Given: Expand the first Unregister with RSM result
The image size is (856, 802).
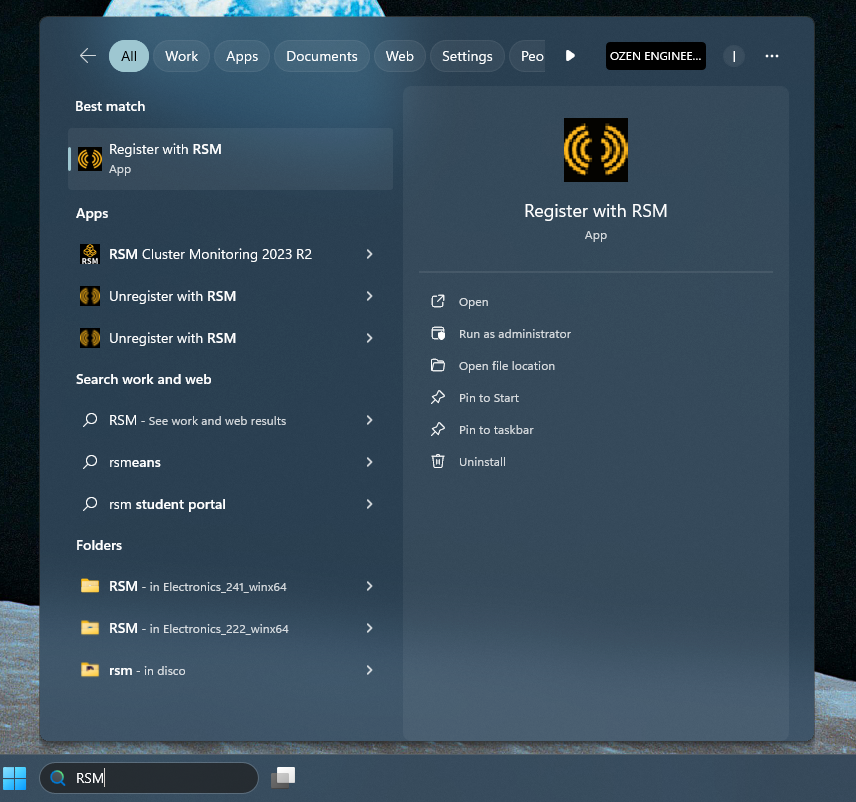Looking at the screenshot, I should coord(370,296).
